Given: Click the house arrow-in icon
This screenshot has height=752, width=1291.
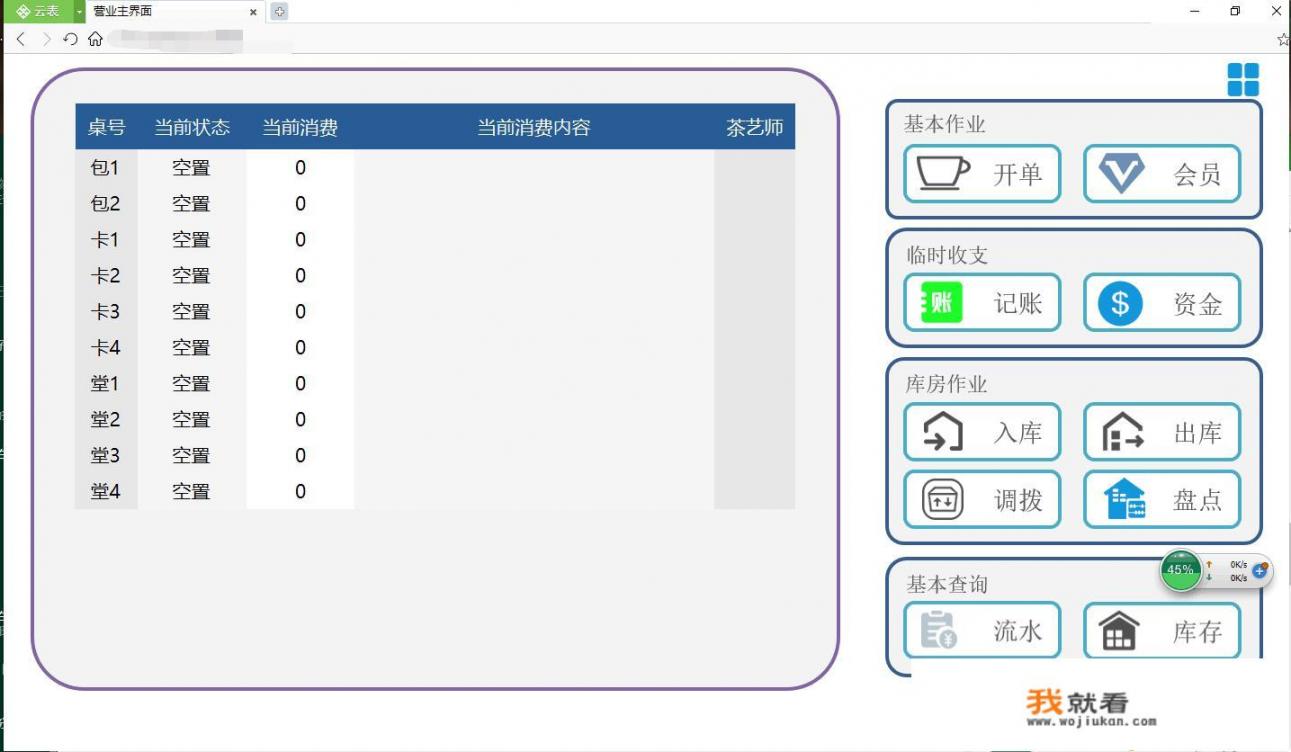Looking at the screenshot, I should 942,432.
